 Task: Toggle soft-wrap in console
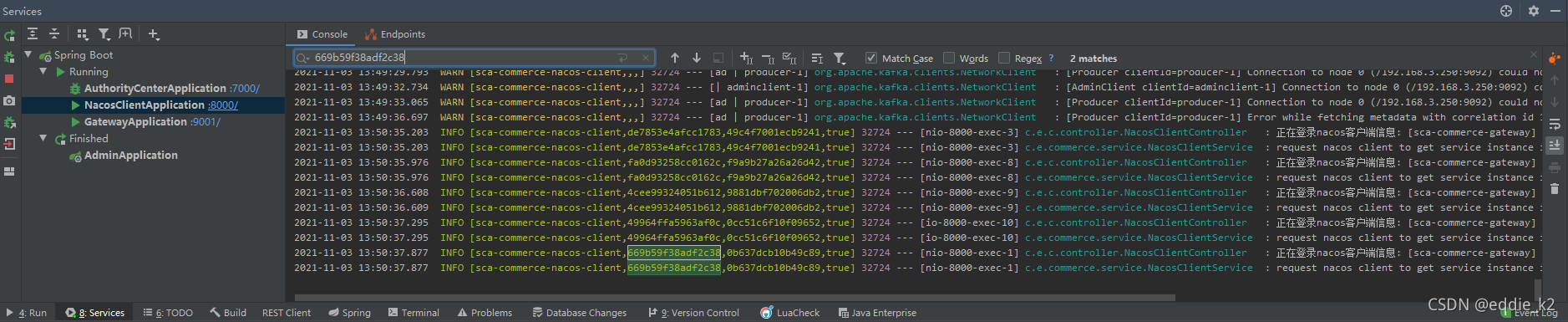1554,124
